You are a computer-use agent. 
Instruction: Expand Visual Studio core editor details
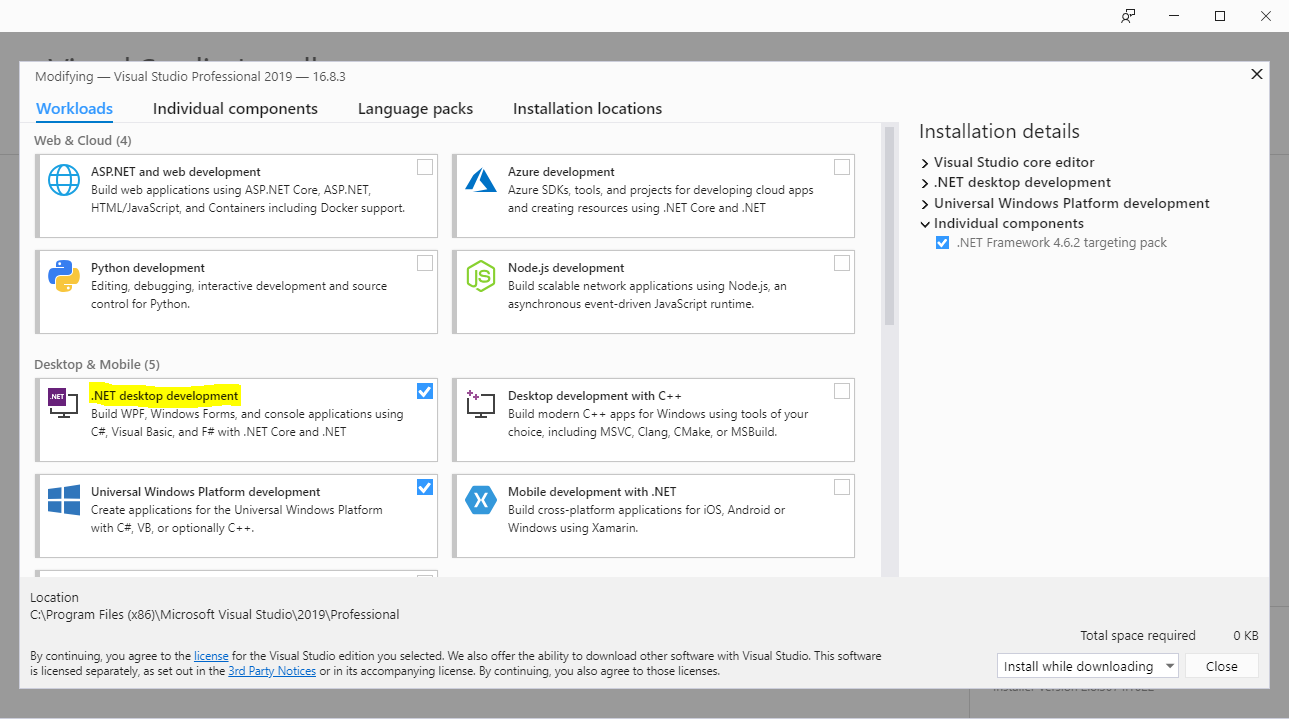point(925,163)
